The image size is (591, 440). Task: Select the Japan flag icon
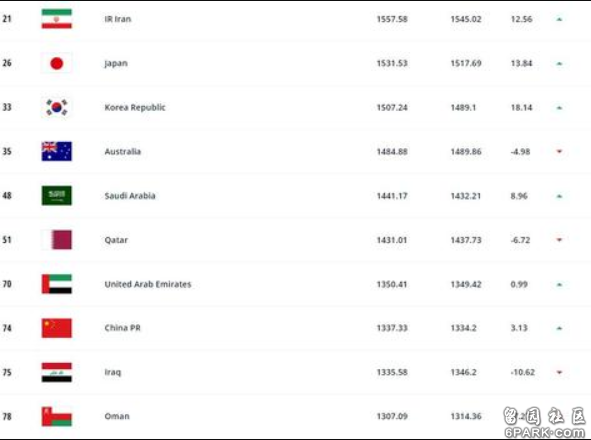coord(57,63)
